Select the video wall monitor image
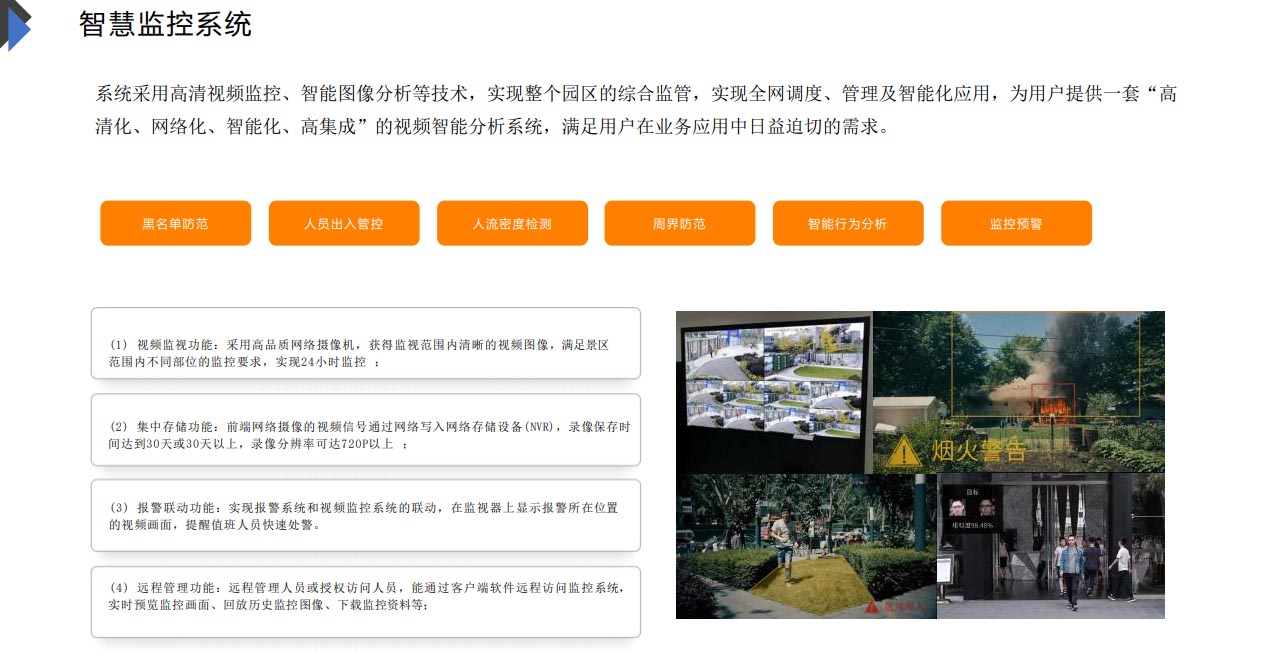Viewport: 1275px width, 658px height. [x=773, y=390]
